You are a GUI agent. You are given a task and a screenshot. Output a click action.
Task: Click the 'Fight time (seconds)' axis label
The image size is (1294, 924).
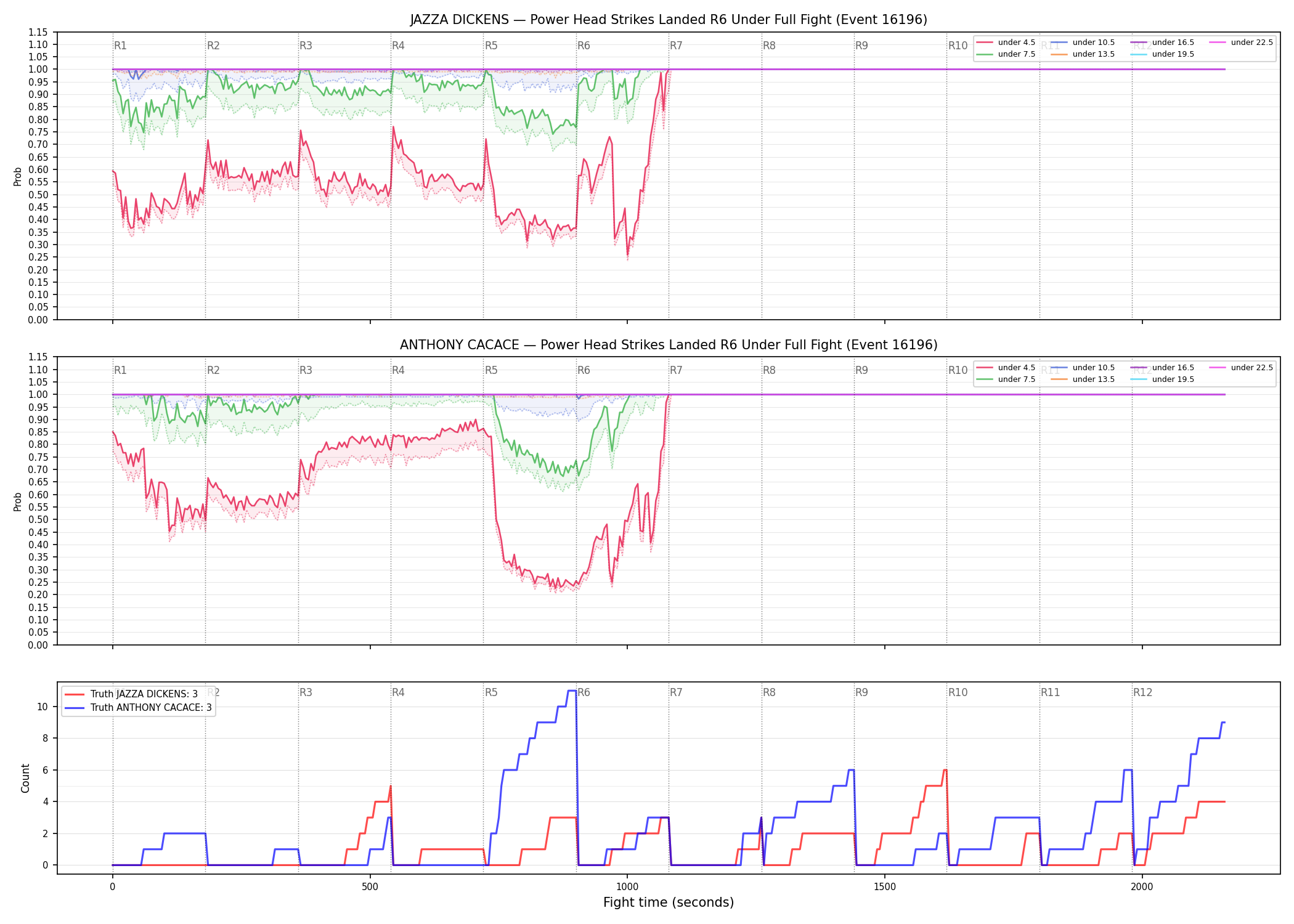click(x=669, y=902)
